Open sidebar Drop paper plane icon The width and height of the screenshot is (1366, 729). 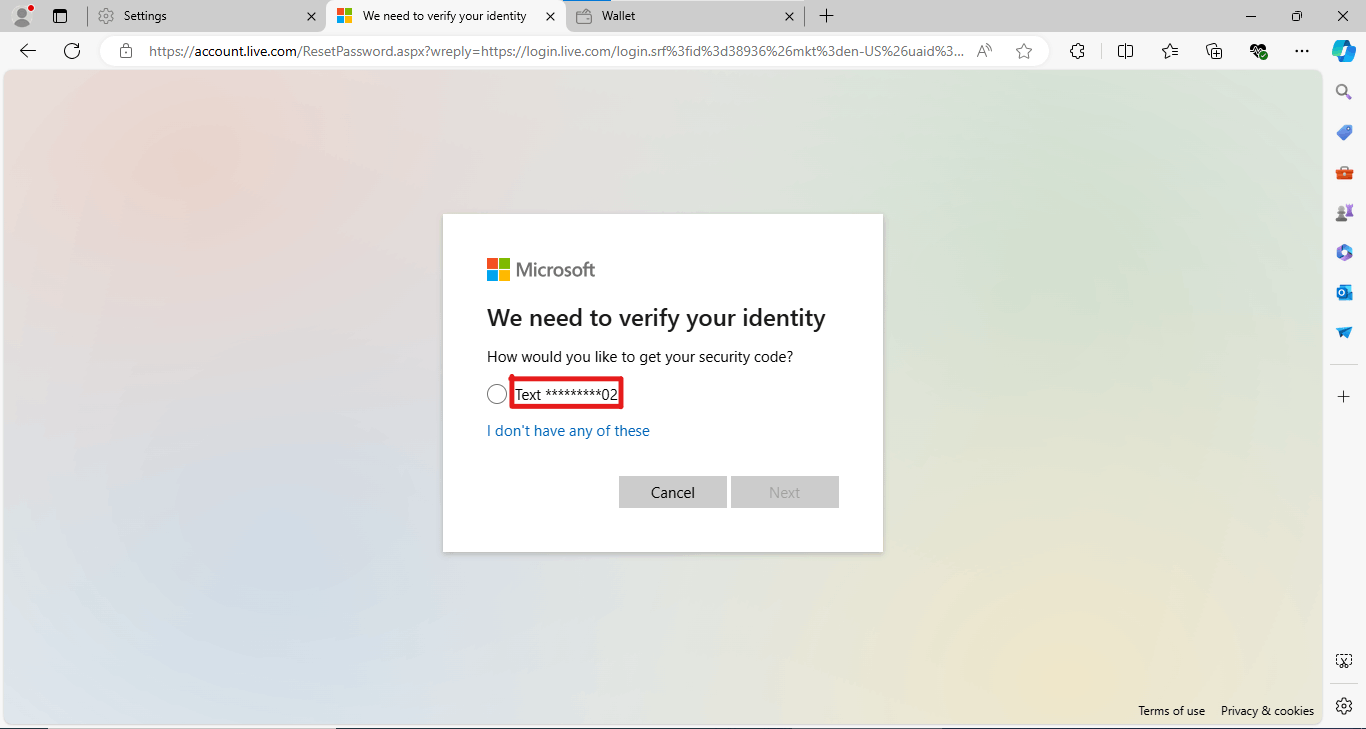(1344, 333)
